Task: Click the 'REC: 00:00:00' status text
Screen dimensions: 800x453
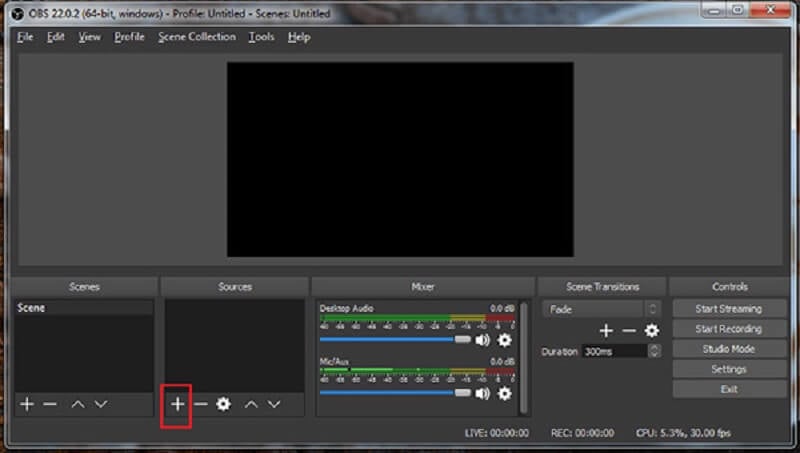Action: [x=582, y=433]
